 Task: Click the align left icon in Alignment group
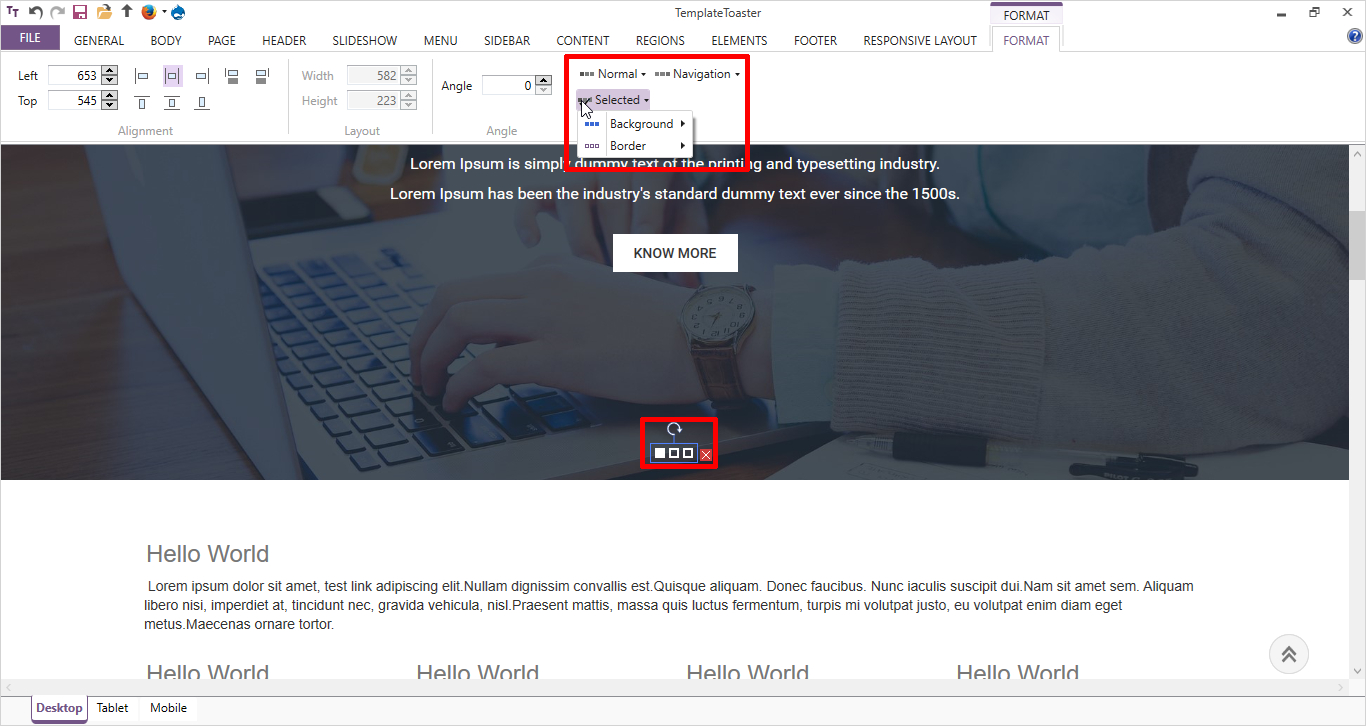[x=142, y=76]
